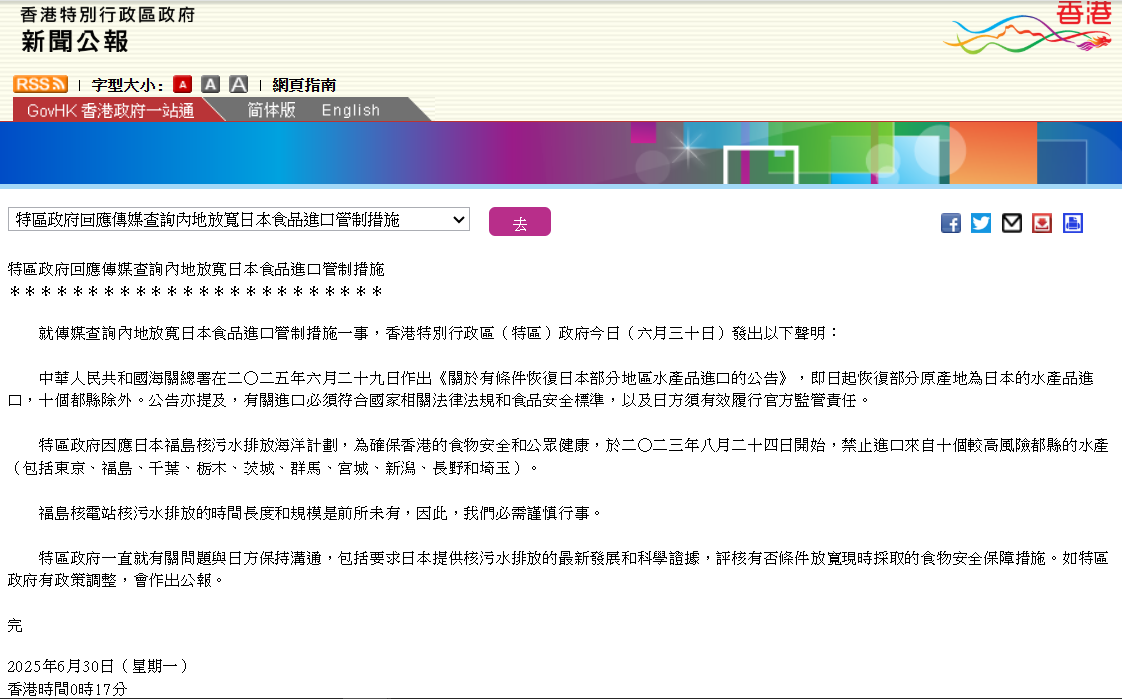
Task: Share article on Twitter
Action: point(981,223)
